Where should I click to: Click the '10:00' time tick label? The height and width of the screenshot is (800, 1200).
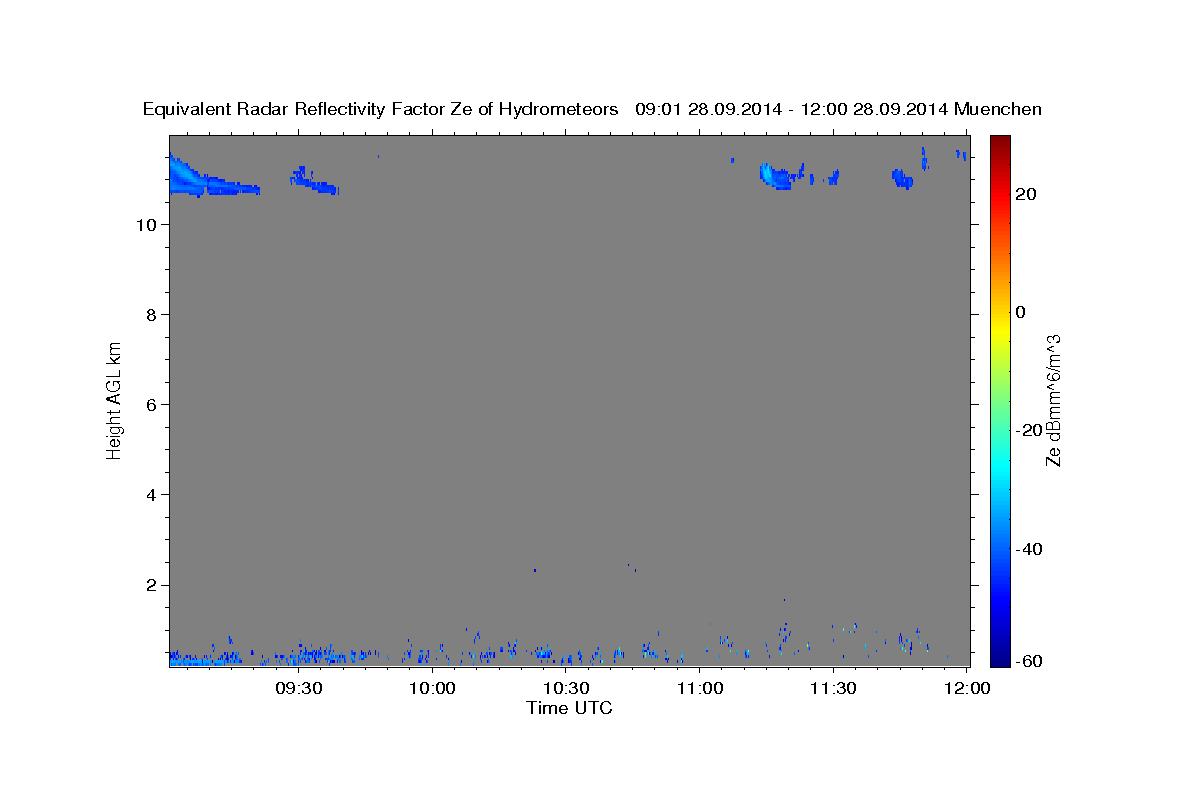pos(433,688)
